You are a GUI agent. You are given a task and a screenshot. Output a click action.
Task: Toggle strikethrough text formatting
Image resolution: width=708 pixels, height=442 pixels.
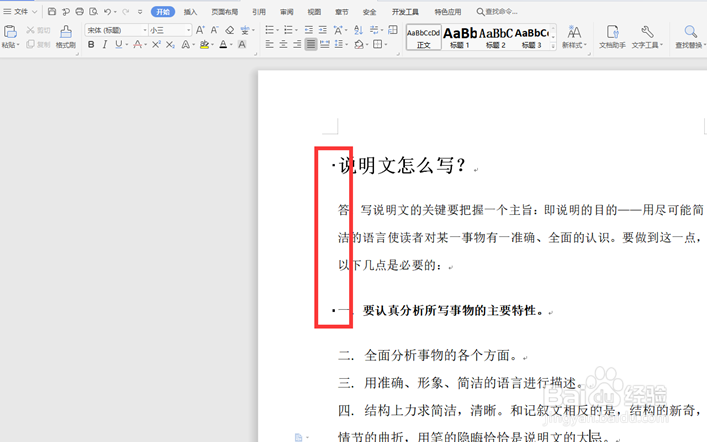pyautogui.click(x=138, y=44)
